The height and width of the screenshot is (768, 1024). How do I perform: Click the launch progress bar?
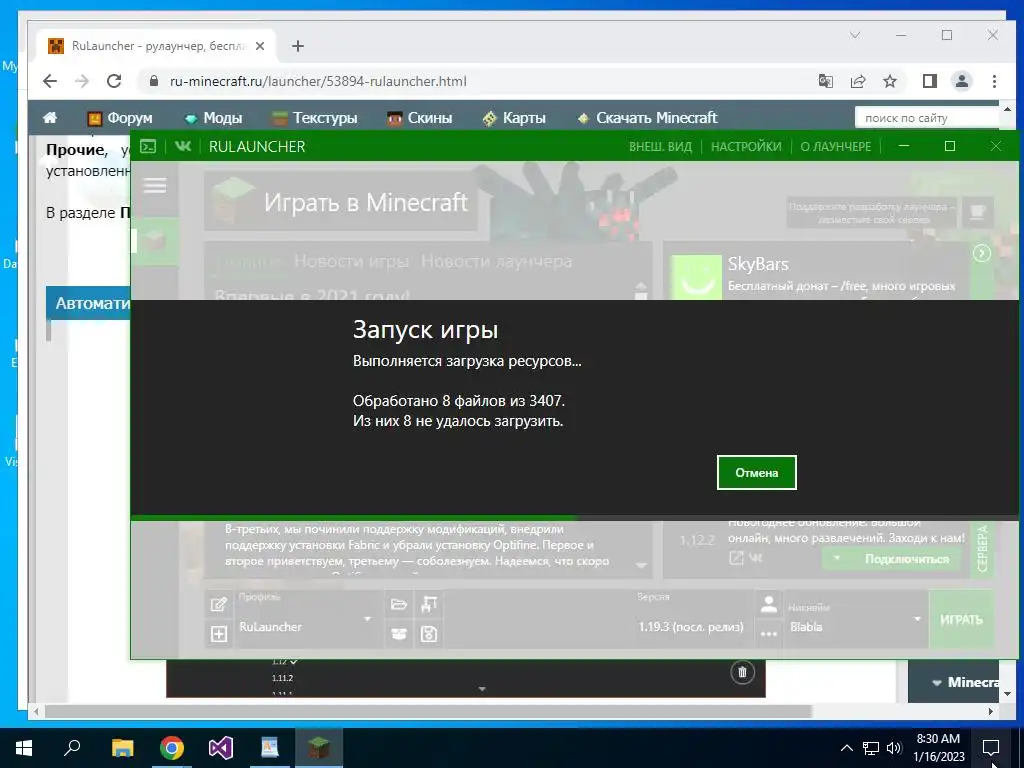[x=575, y=518]
